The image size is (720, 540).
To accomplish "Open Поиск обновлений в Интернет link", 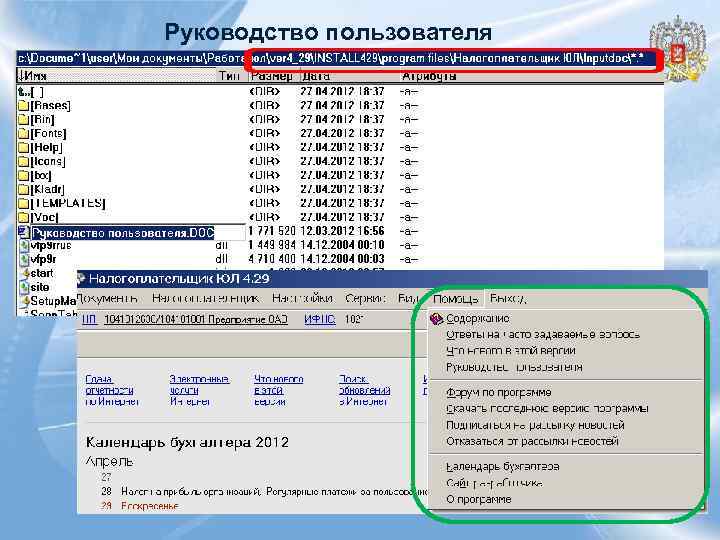I will pyautogui.click(x=365, y=390).
